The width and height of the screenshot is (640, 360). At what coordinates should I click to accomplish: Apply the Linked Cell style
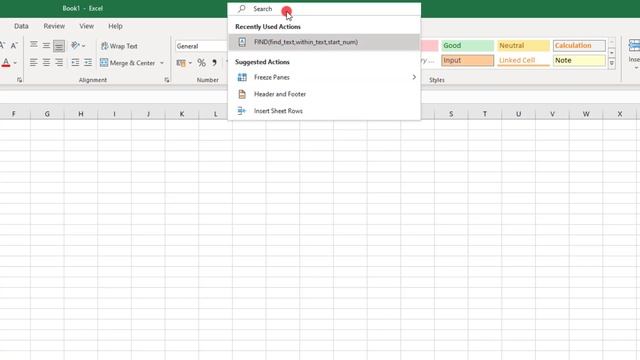(x=523, y=60)
